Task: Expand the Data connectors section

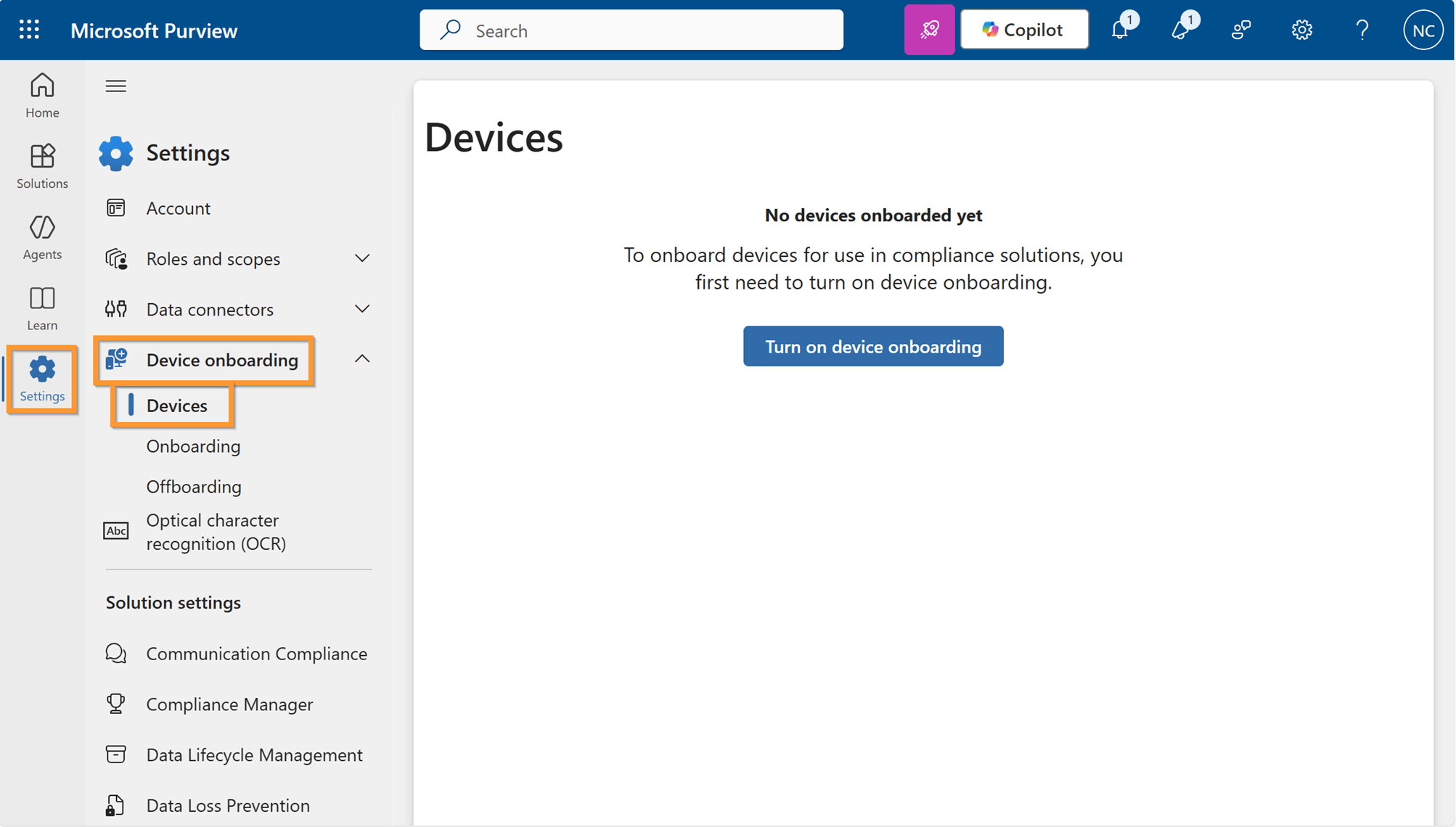Action: pyautogui.click(x=361, y=308)
